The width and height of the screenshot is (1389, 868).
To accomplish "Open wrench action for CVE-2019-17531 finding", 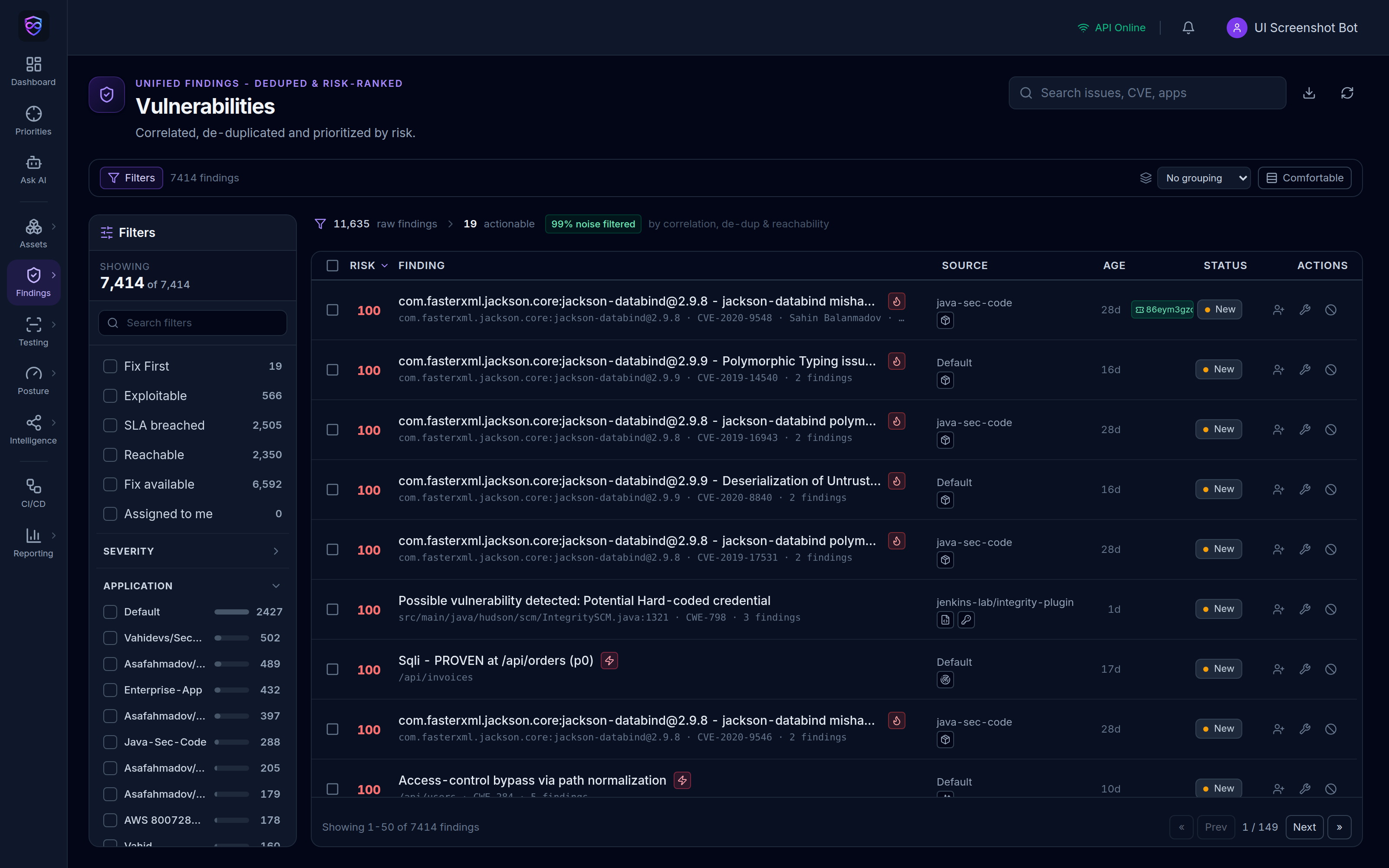I will pos(1305,549).
